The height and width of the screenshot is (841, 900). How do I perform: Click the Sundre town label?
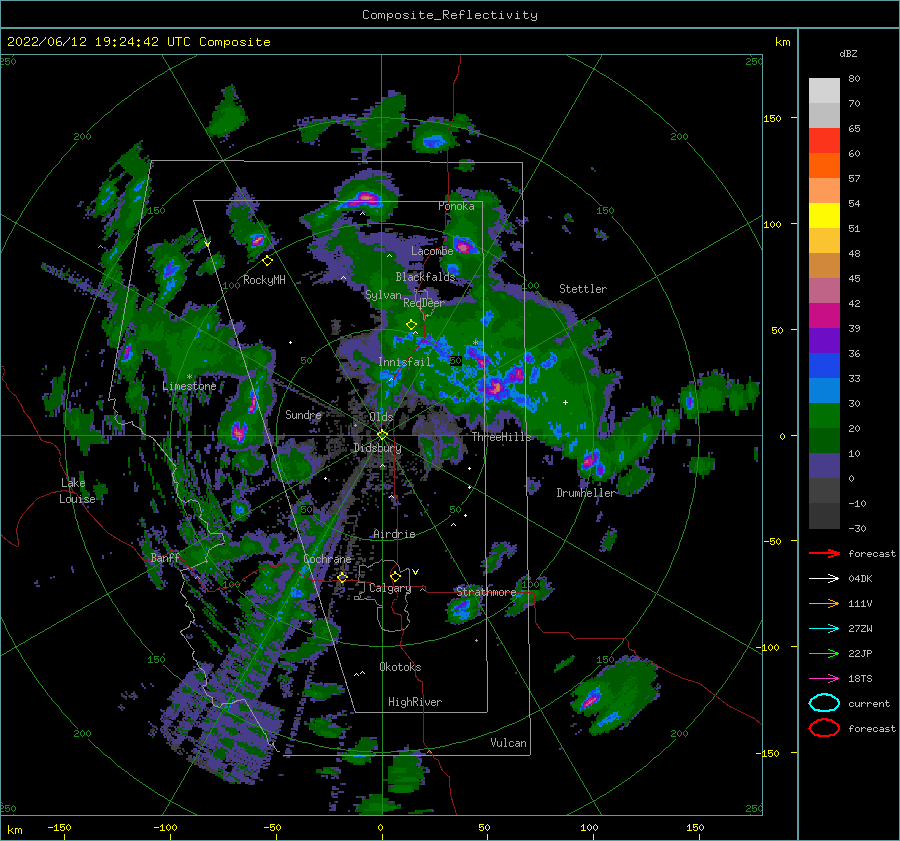[303, 414]
